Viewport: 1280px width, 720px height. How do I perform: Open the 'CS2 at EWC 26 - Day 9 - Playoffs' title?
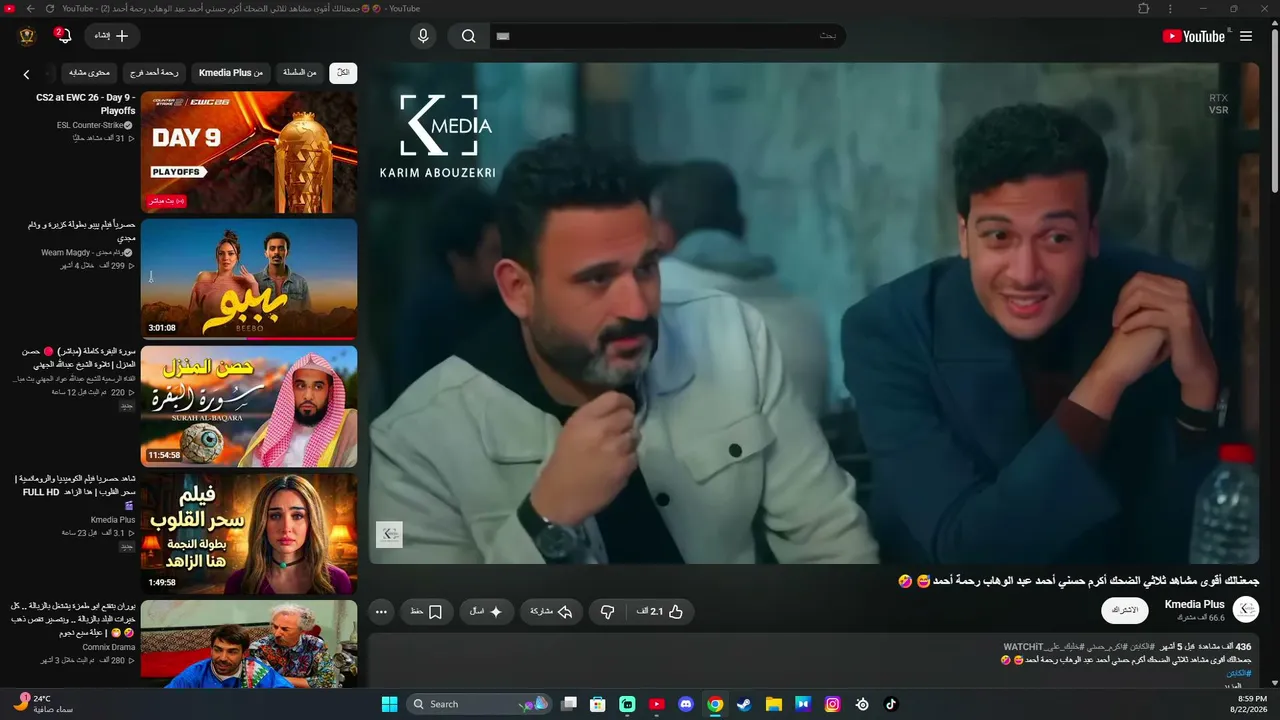point(85,104)
